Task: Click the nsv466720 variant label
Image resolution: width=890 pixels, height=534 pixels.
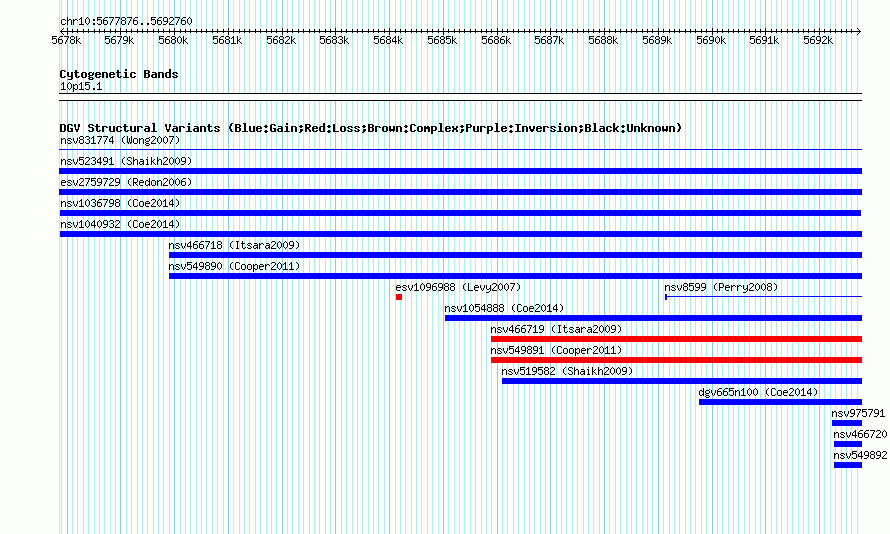Action: click(860, 434)
